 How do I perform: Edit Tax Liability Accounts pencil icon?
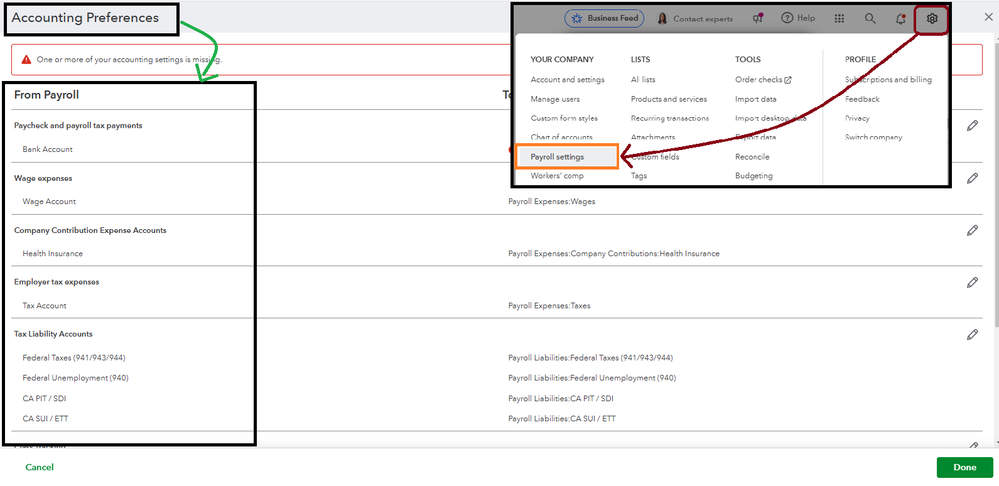point(972,334)
